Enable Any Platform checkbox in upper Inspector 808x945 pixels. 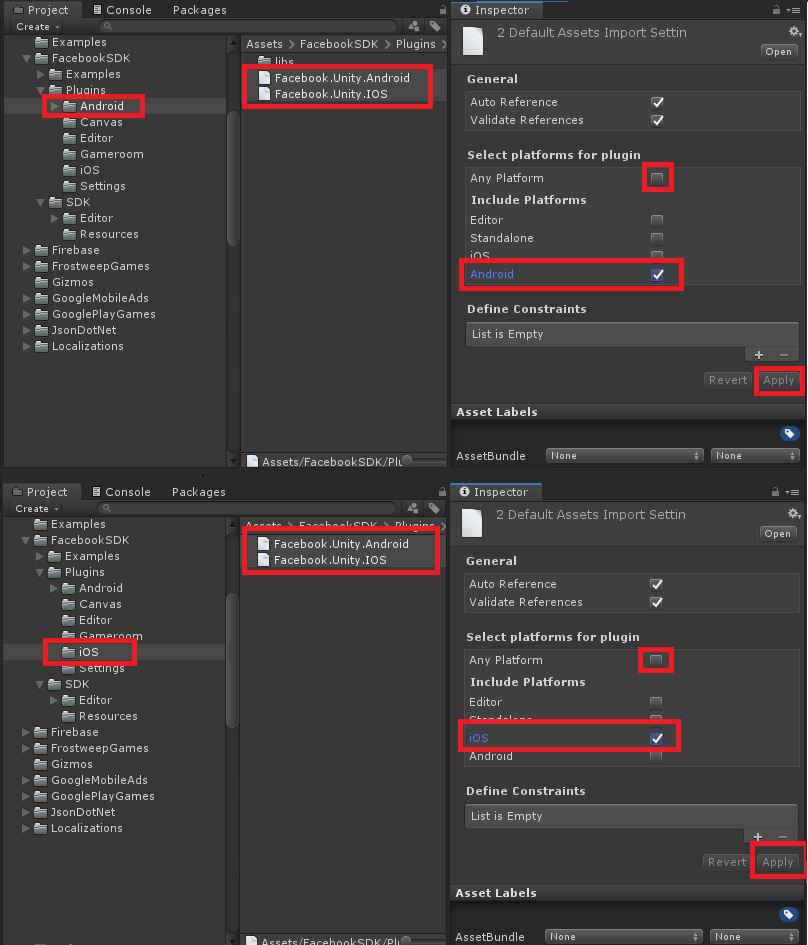click(x=657, y=178)
